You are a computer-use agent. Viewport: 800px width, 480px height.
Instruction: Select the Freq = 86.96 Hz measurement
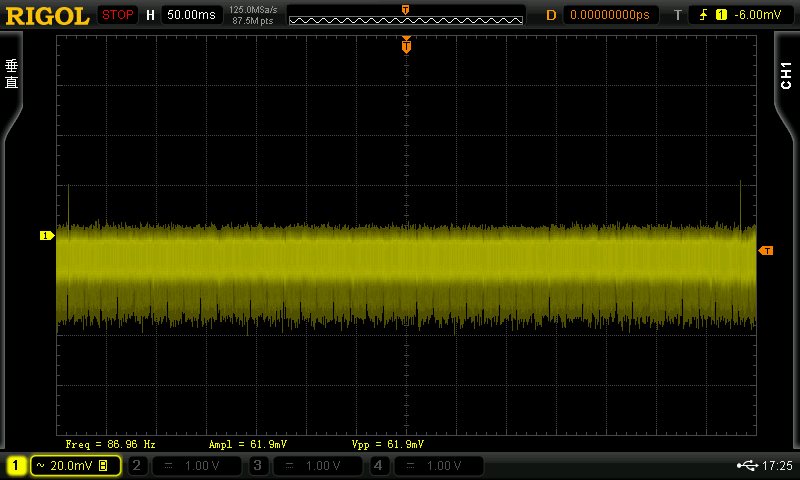pyautogui.click(x=110, y=443)
